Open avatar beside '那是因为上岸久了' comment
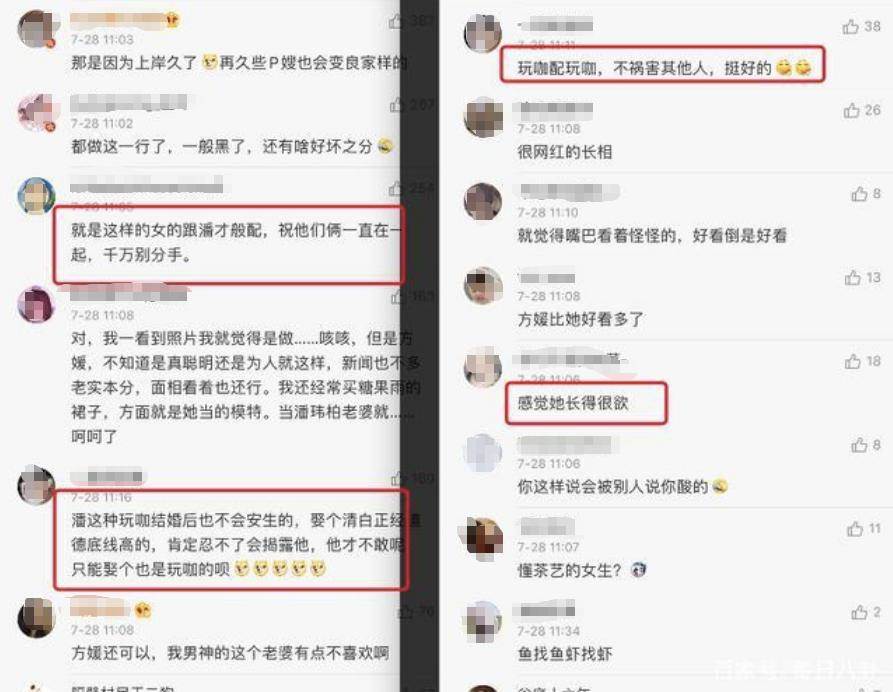The width and height of the screenshot is (893, 692). pyautogui.click(x=38, y=28)
